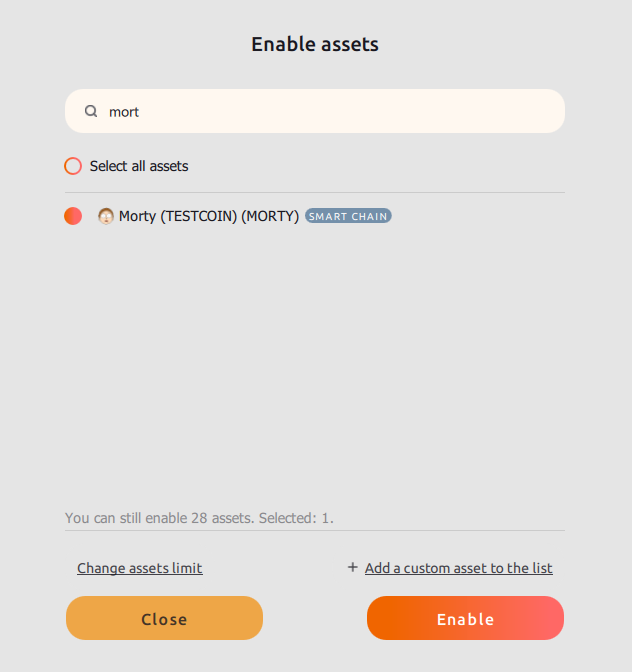
Task: Click the magnifier icon in the search box
Action: [91, 112]
